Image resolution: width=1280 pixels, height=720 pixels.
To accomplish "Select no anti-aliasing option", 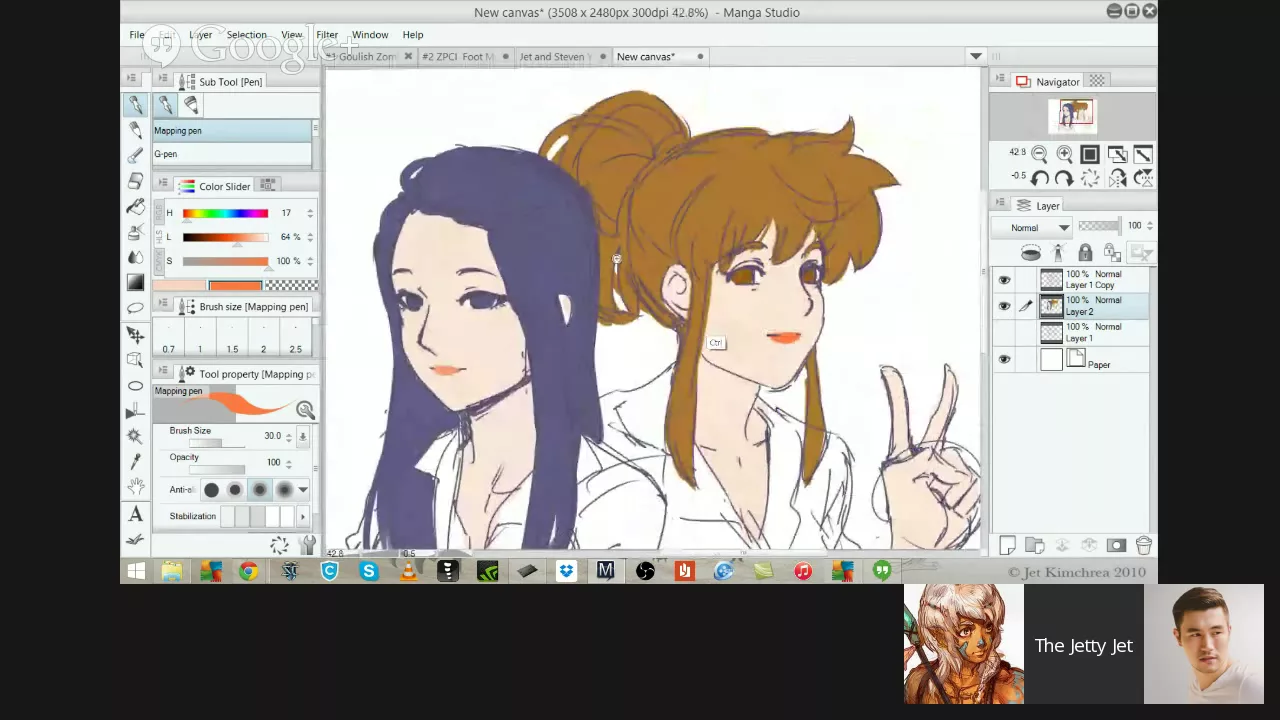I will 211,490.
